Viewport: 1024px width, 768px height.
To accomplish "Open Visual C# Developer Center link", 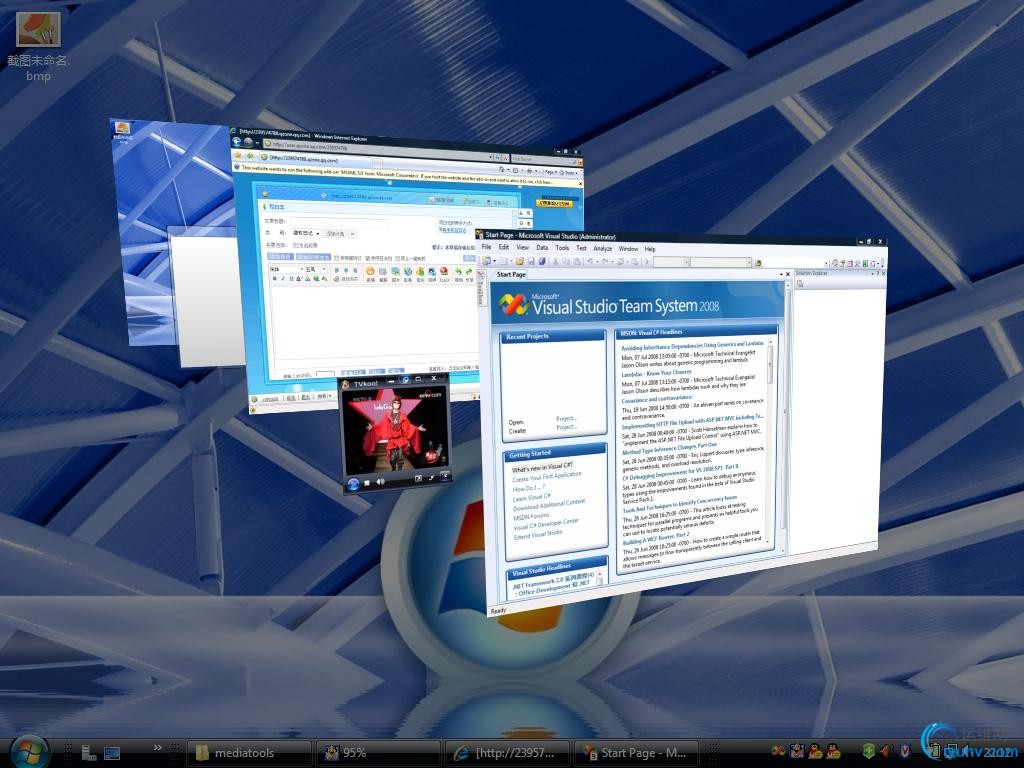I will tap(546, 524).
